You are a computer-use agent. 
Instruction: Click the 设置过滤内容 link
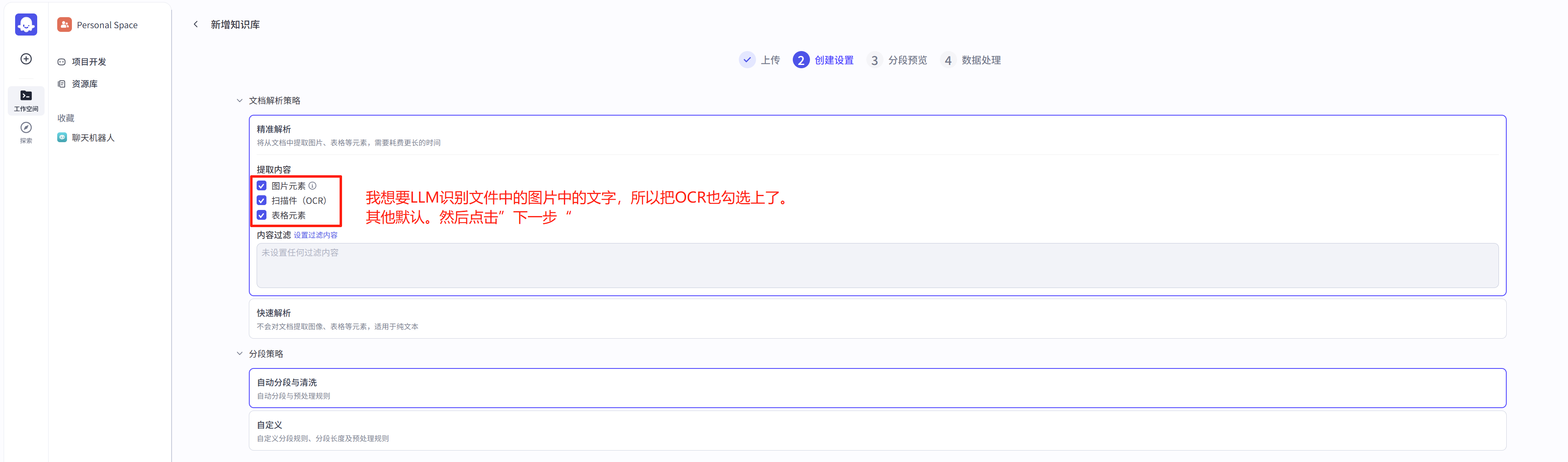[315, 235]
